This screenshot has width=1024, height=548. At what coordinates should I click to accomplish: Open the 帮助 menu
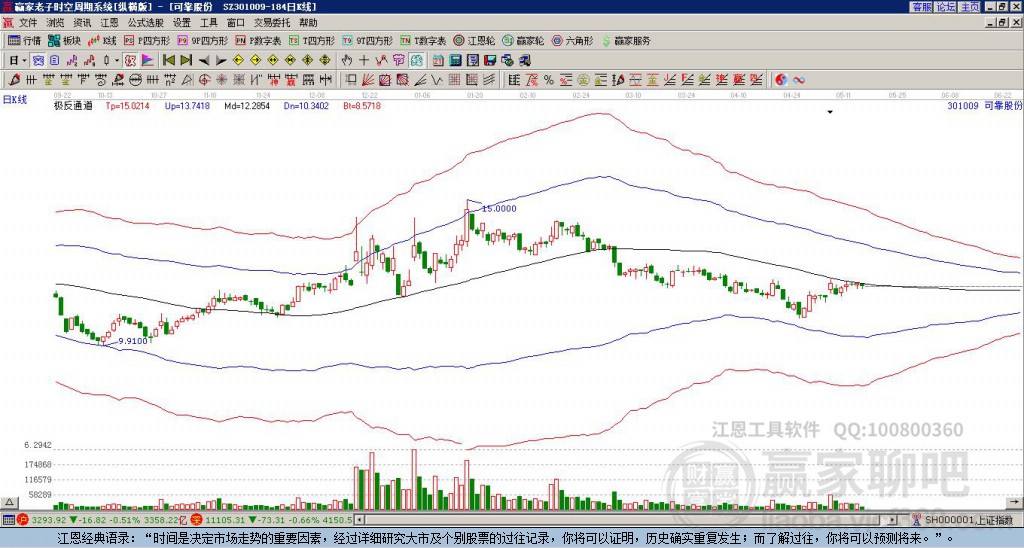click(x=308, y=23)
